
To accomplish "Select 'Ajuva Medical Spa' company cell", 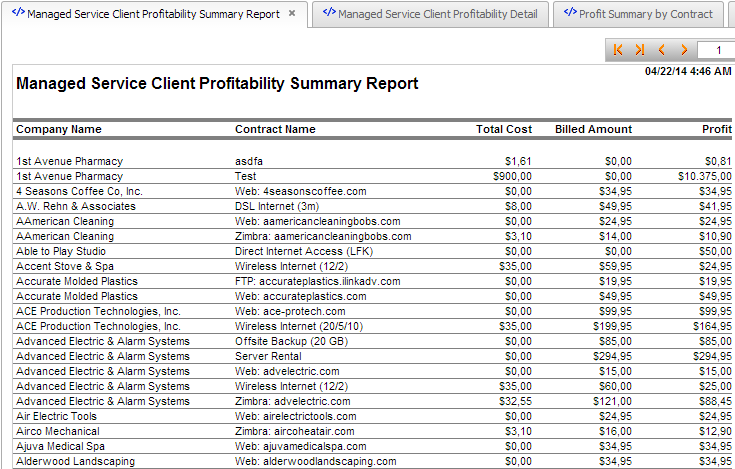I will click(60, 446).
